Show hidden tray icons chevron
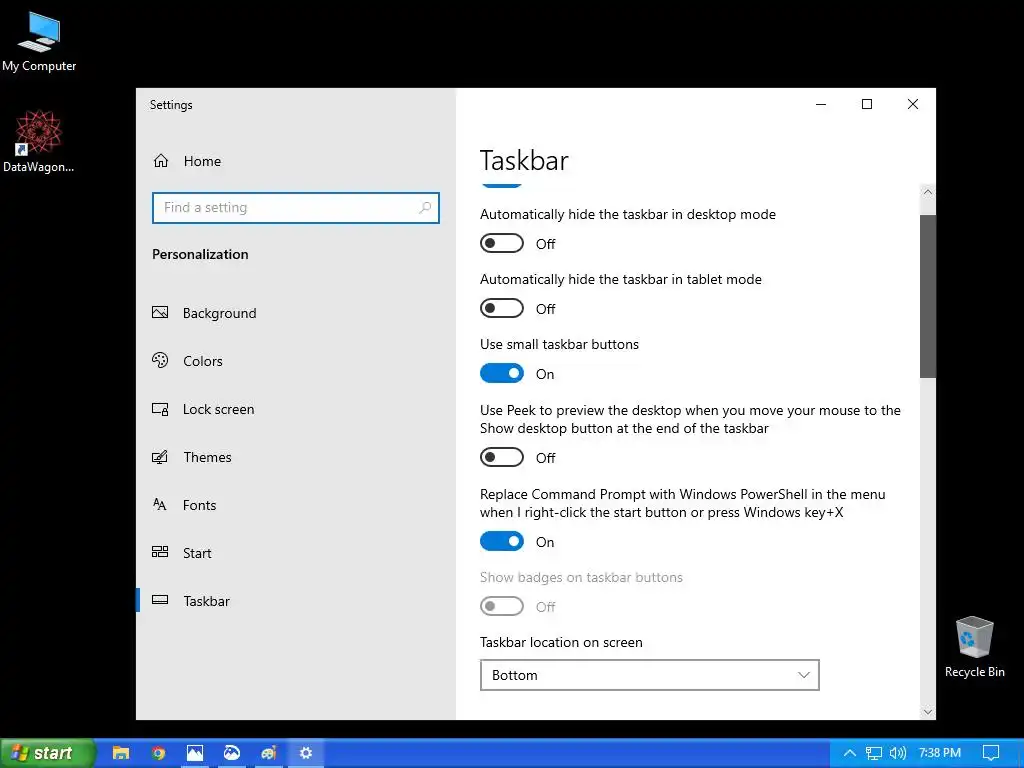 tap(850, 753)
